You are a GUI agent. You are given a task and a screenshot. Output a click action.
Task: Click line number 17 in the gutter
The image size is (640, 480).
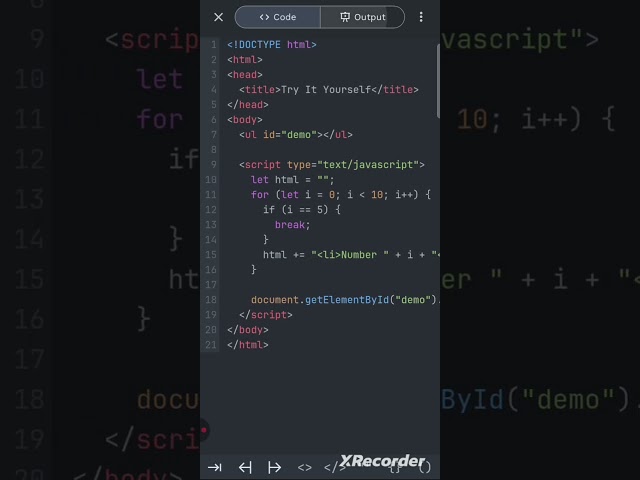[211, 285]
